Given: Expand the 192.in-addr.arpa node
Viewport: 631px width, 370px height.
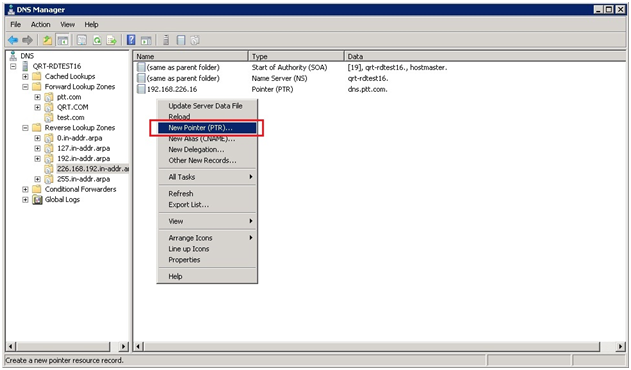Looking at the screenshot, I should pos(37,159).
